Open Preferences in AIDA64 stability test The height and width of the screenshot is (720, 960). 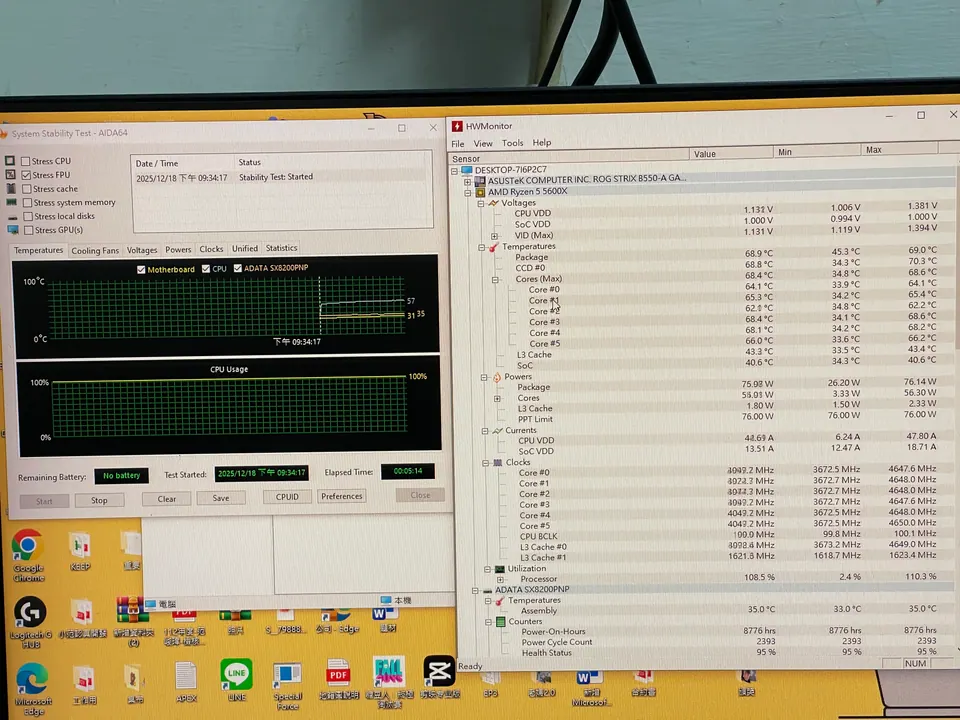pos(342,496)
